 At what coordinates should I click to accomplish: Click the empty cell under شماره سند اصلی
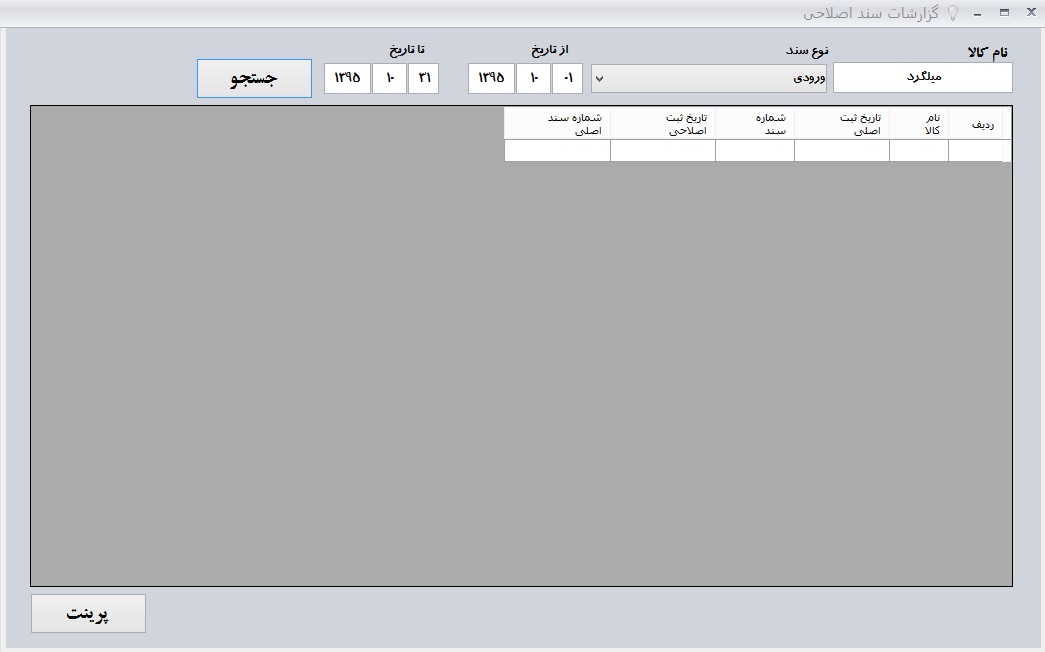click(x=558, y=151)
